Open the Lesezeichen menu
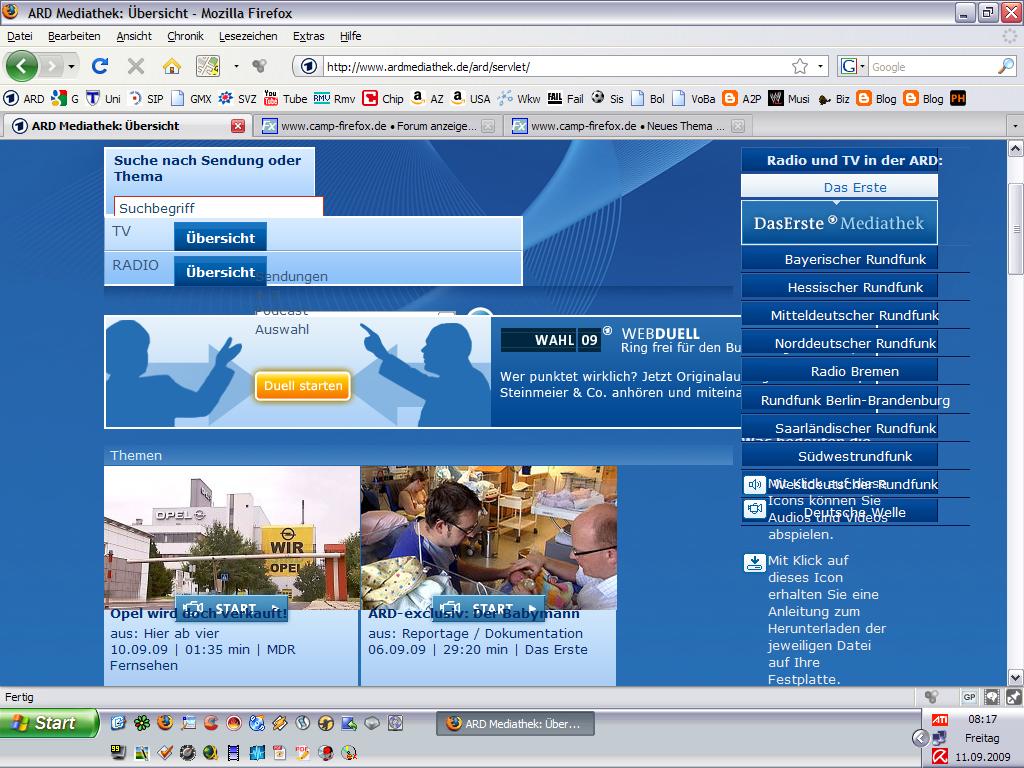 [248, 36]
